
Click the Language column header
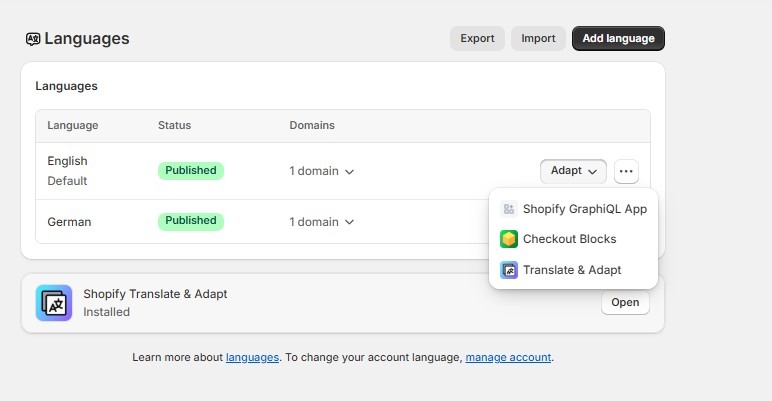[x=73, y=126]
